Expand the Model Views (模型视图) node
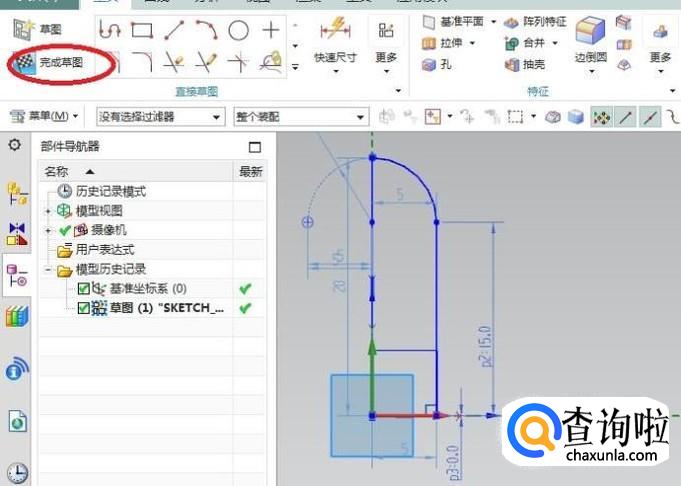The width and height of the screenshot is (681, 486). [x=48, y=211]
